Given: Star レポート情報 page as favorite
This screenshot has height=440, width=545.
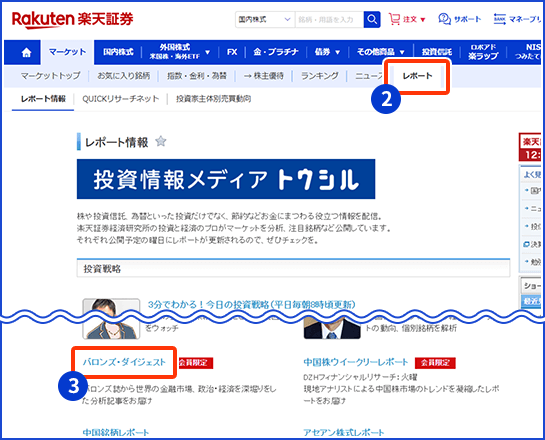Looking at the screenshot, I should 161,141.
